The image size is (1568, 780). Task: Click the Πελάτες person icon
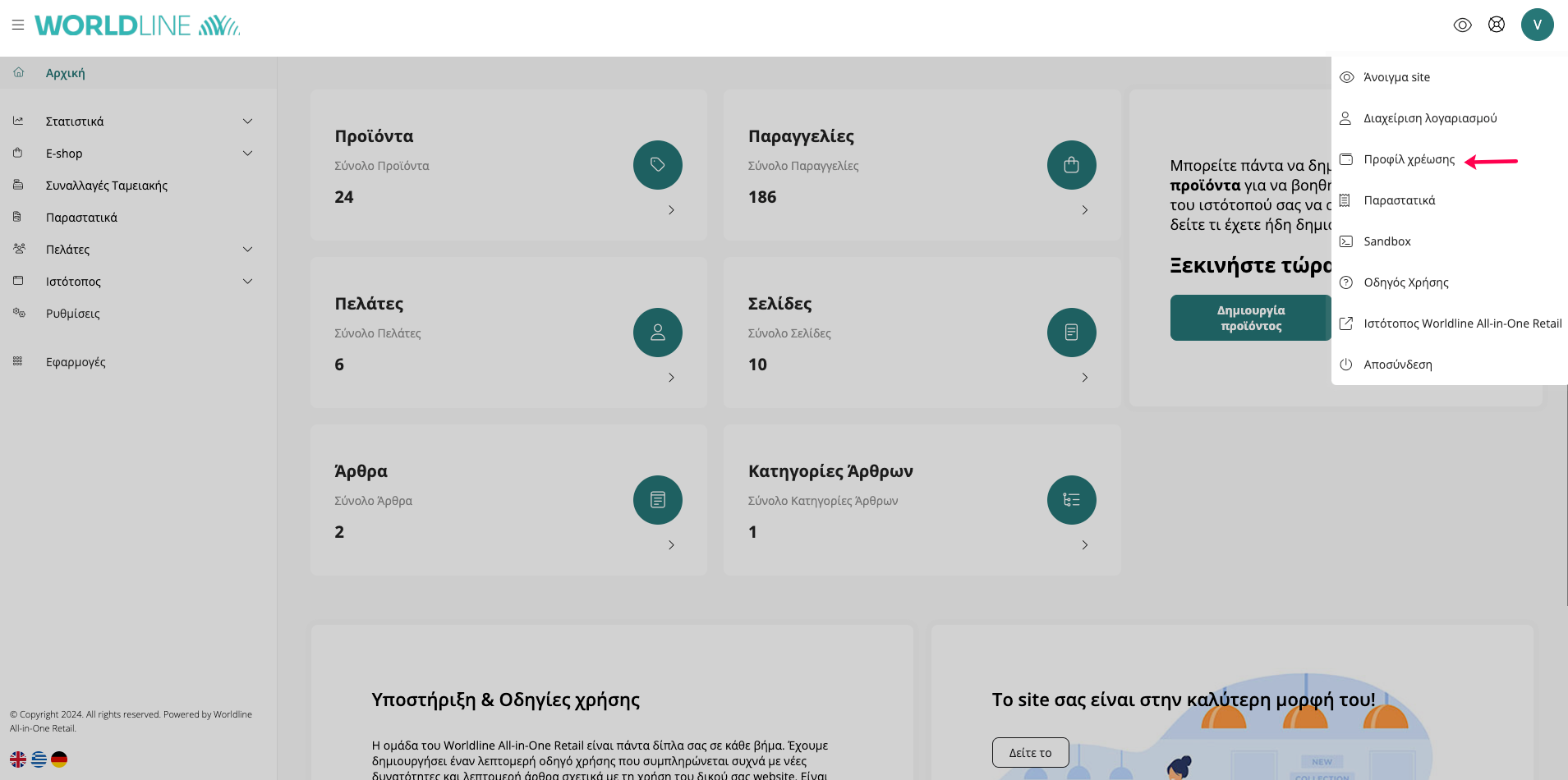point(657,333)
